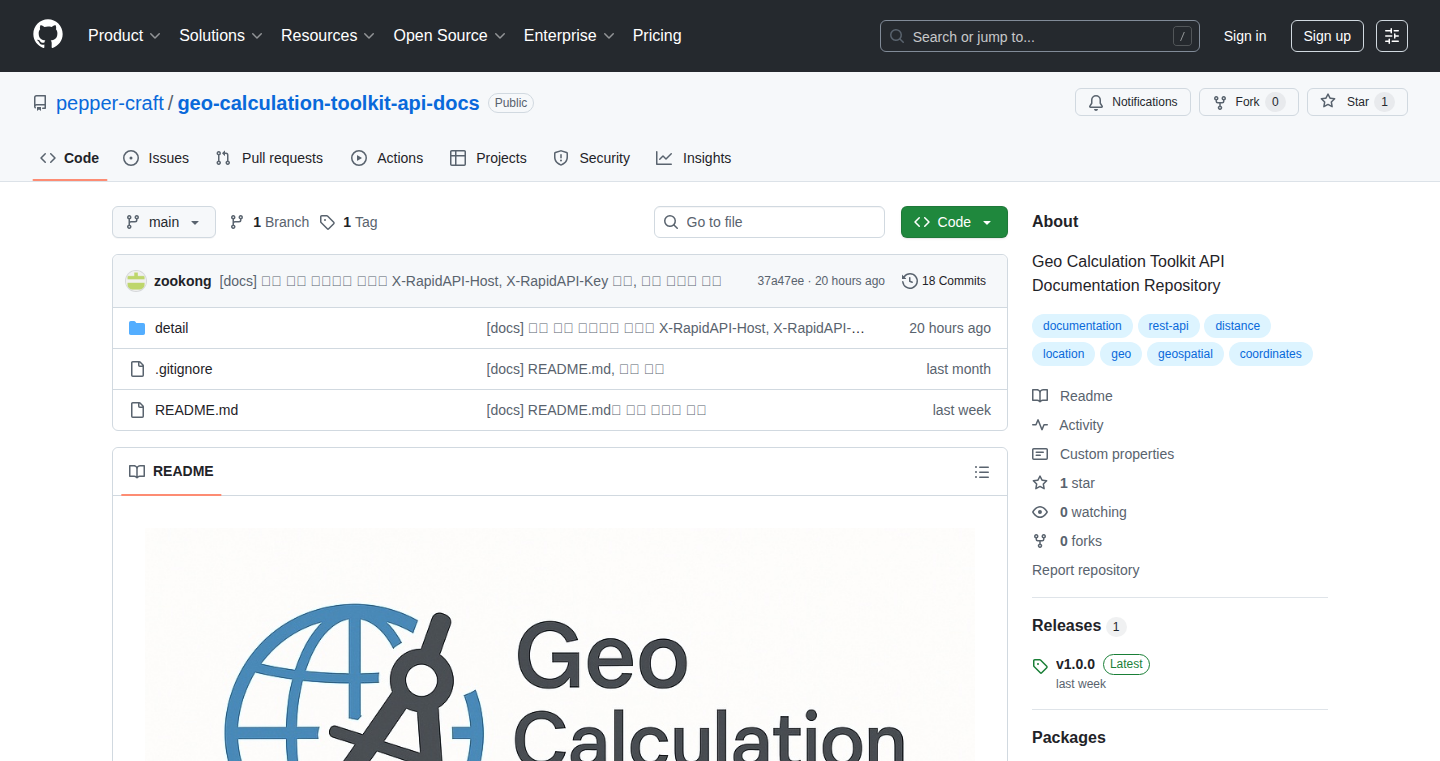The height and width of the screenshot is (761, 1440).
Task: Star this repository
Action: (1357, 102)
